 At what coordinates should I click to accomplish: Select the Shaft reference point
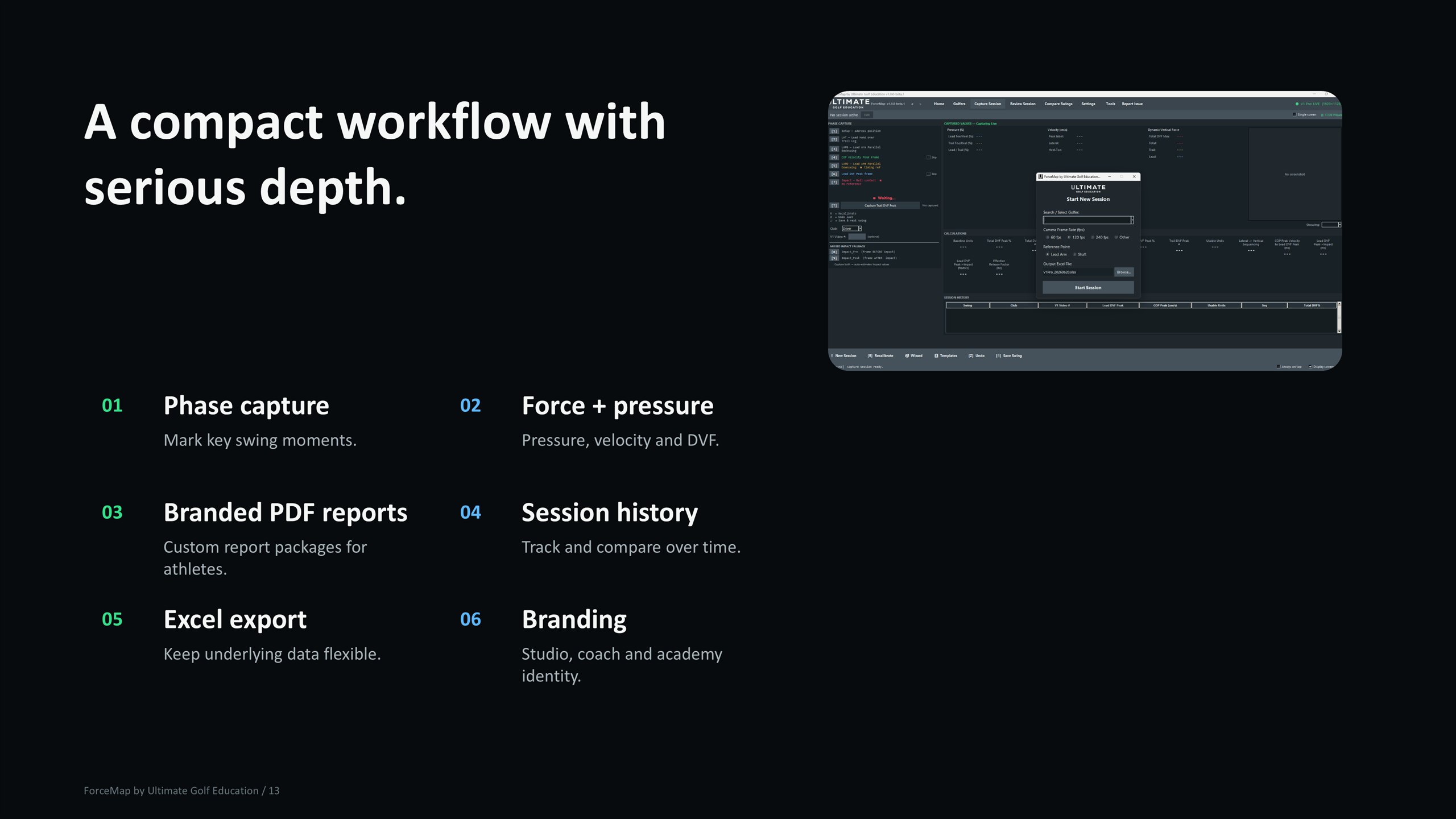point(1074,254)
